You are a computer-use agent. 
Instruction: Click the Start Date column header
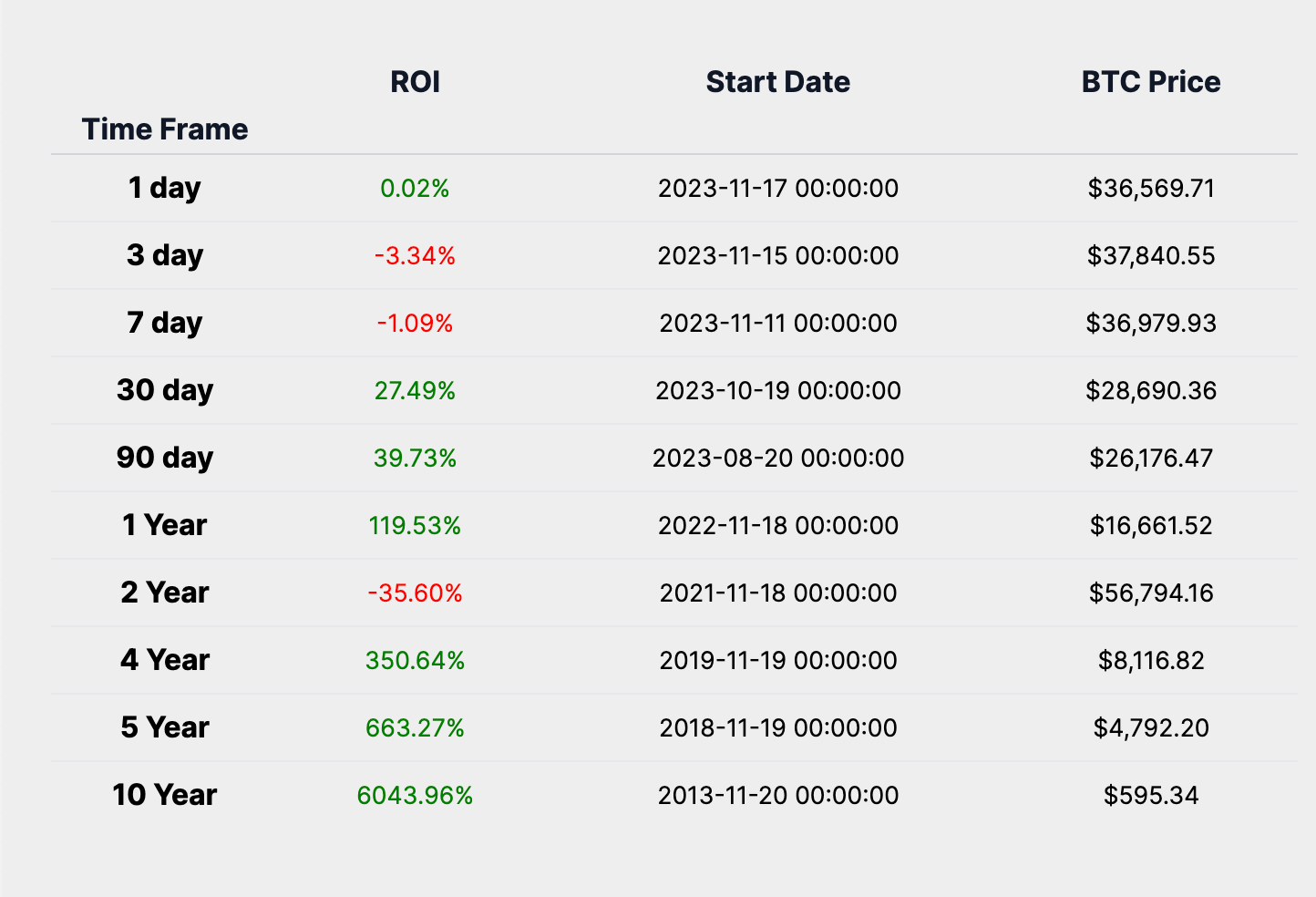(777, 82)
